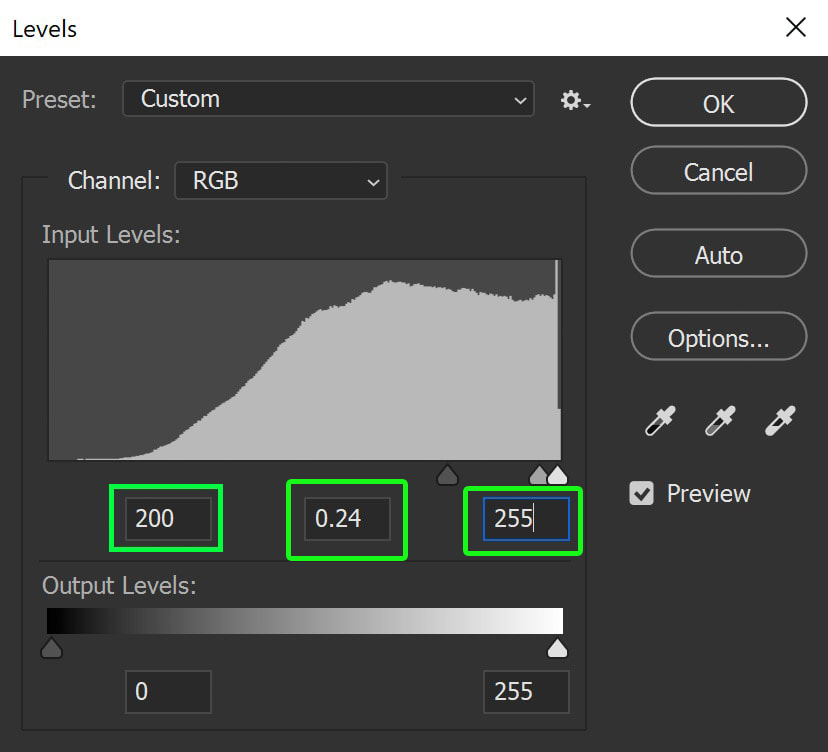
Task: Click the Auto button
Action: point(719,253)
